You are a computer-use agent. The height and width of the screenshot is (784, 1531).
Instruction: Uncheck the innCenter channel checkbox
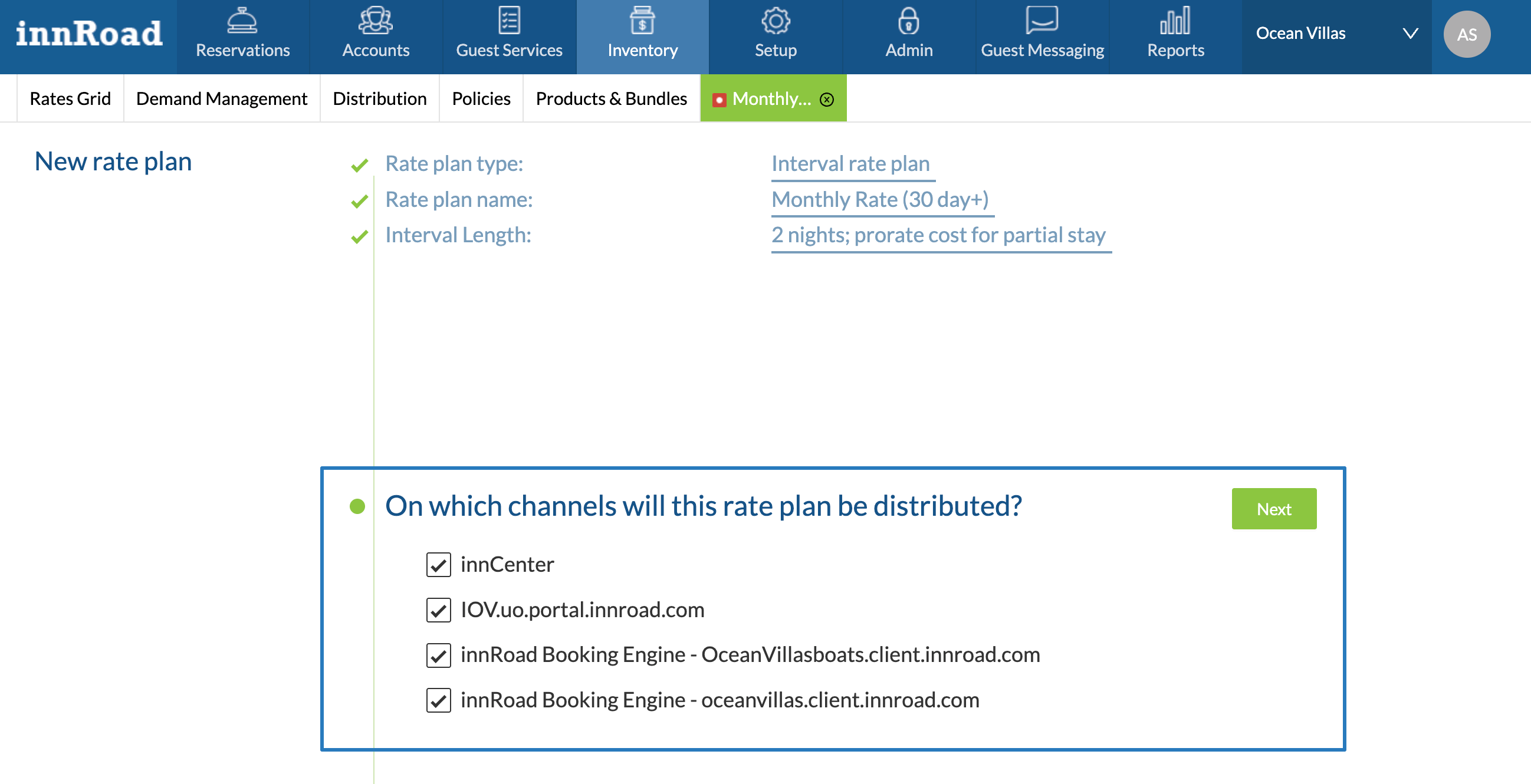point(438,564)
